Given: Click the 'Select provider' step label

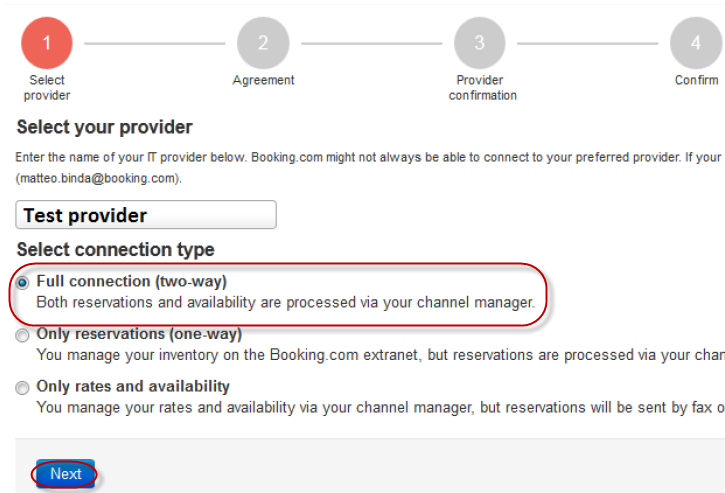Looking at the screenshot, I should tap(47, 87).
